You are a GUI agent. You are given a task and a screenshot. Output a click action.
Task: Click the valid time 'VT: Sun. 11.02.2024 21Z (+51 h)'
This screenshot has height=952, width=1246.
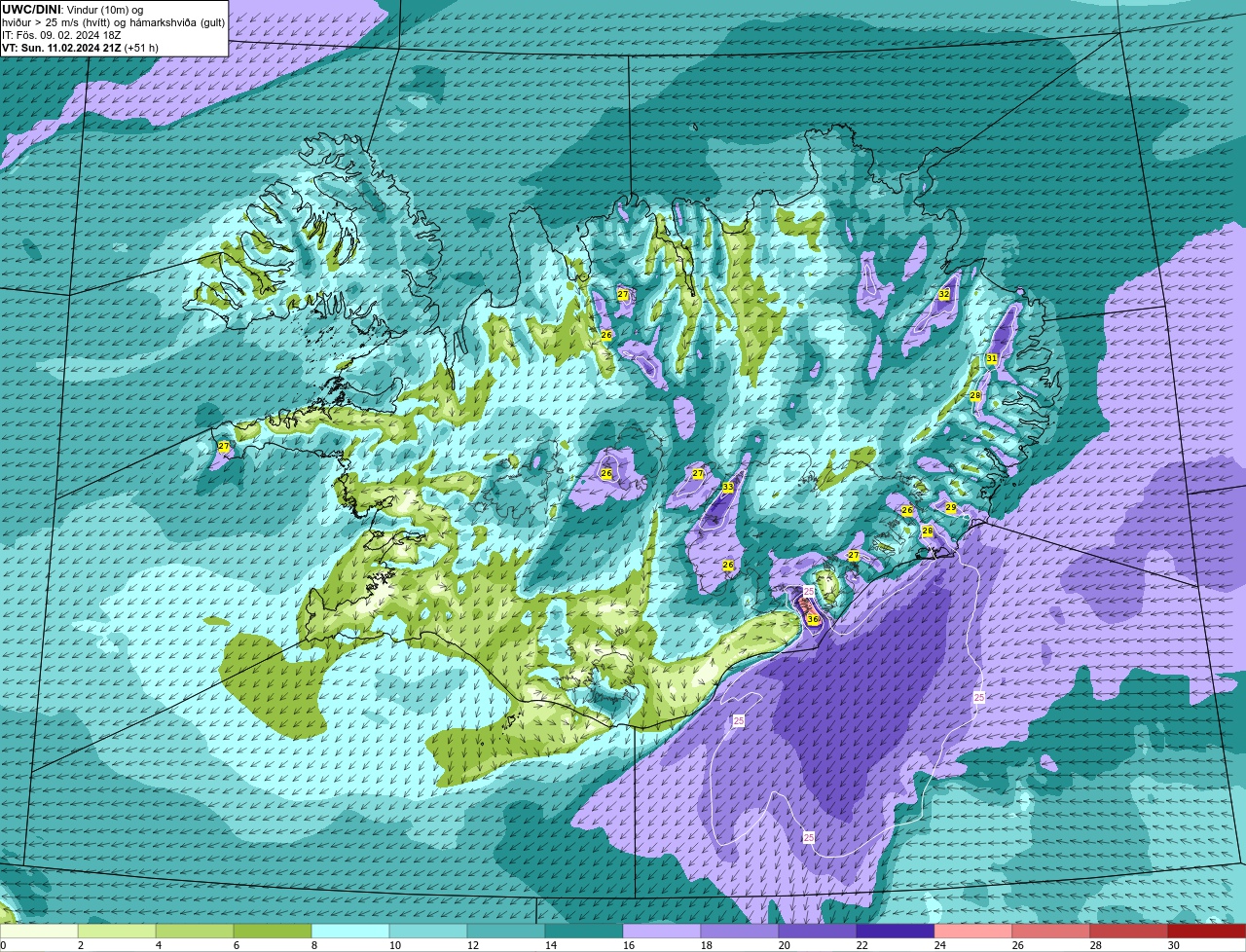click(x=80, y=48)
